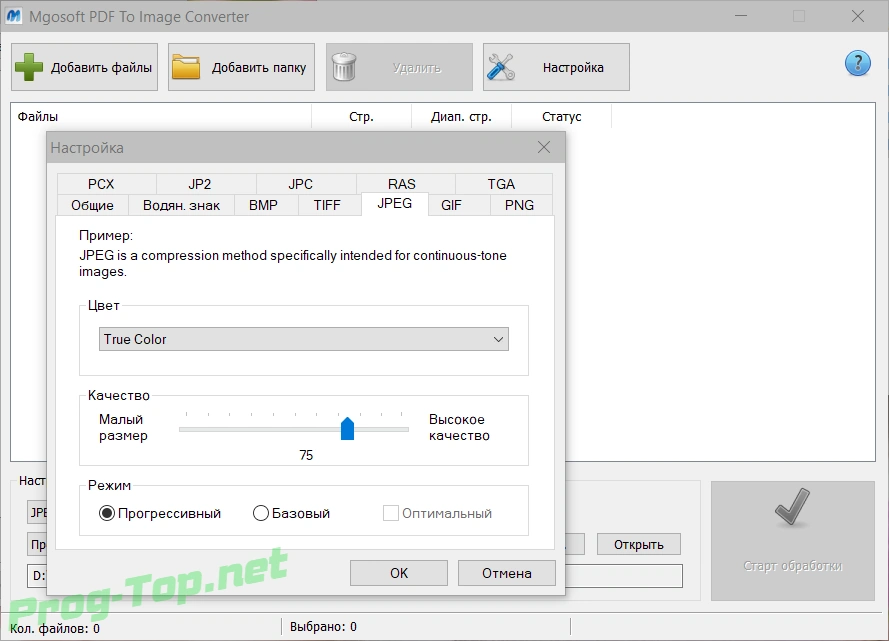Select the Базовый radio button
Image resolution: width=889 pixels, height=641 pixels.
pyautogui.click(x=260, y=513)
